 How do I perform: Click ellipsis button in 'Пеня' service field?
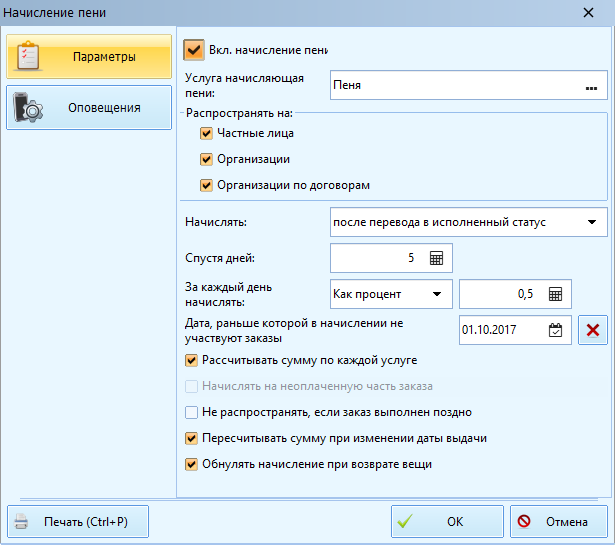591,86
